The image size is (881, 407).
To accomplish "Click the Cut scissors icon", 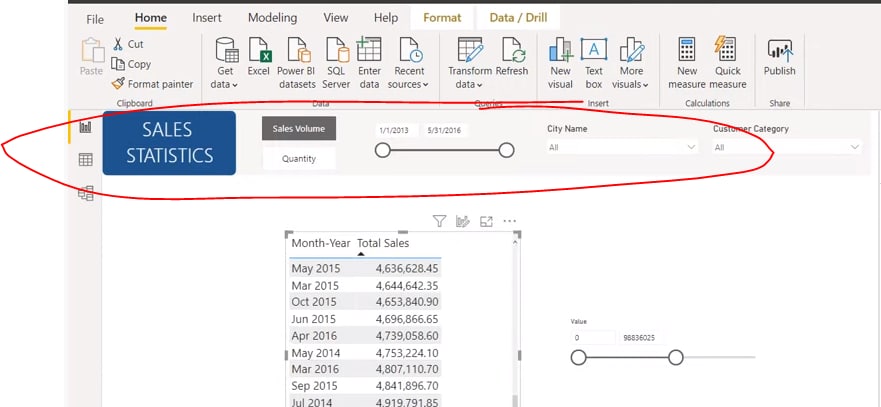I will tap(118, 44).
